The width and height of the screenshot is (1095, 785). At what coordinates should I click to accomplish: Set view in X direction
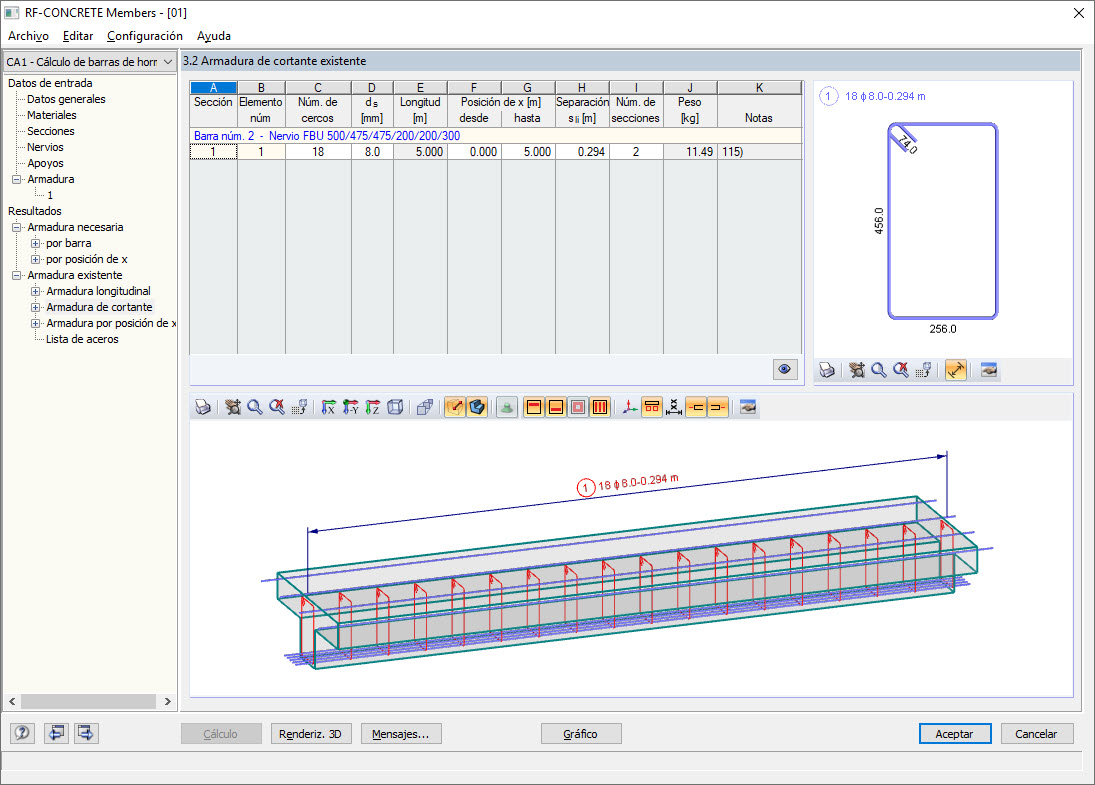pyautogui.click(x=328, y=407)
